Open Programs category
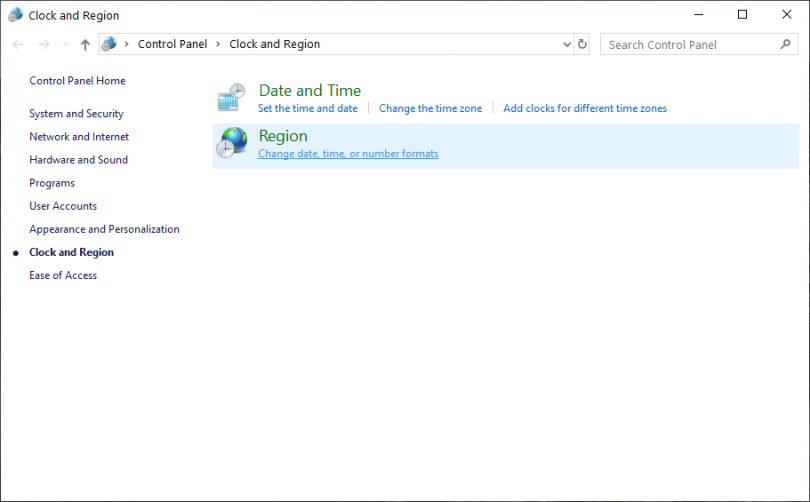The height and width of the screenshot is (502, 810). pos(52,183)
